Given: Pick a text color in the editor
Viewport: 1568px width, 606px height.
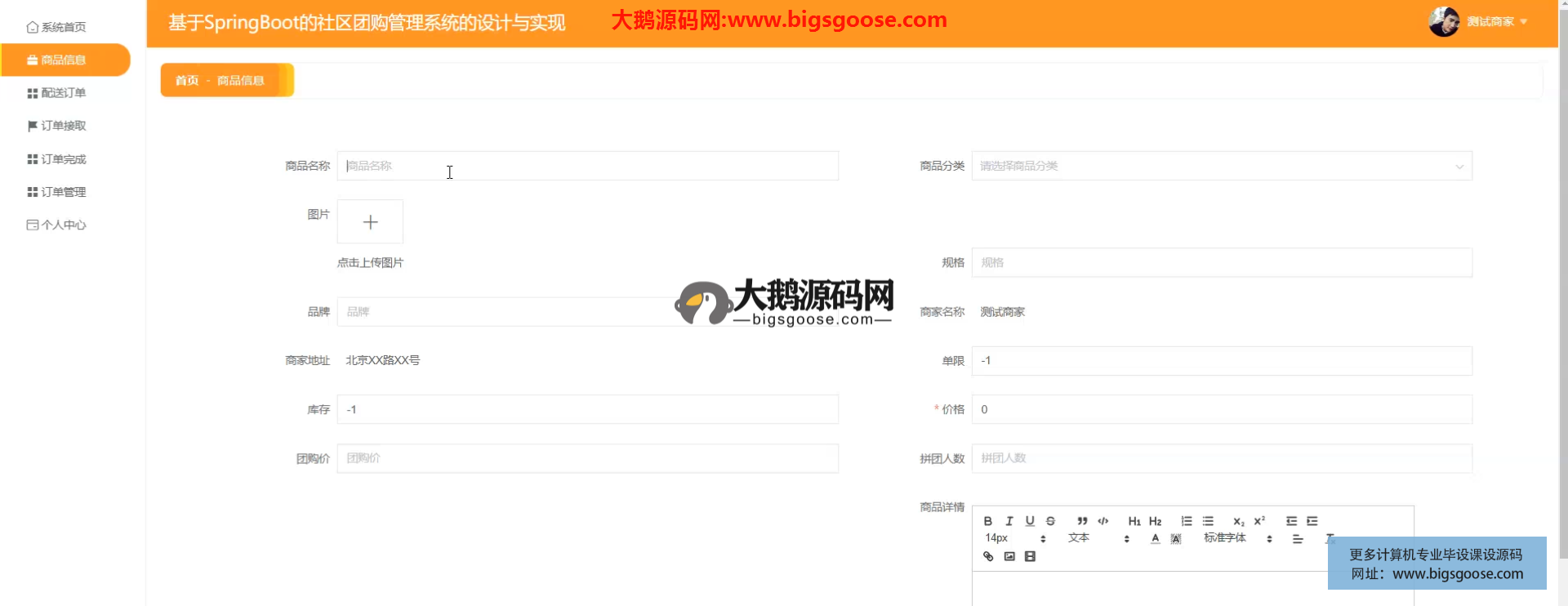Looking at the screenshot, I should pos(1155,538).
